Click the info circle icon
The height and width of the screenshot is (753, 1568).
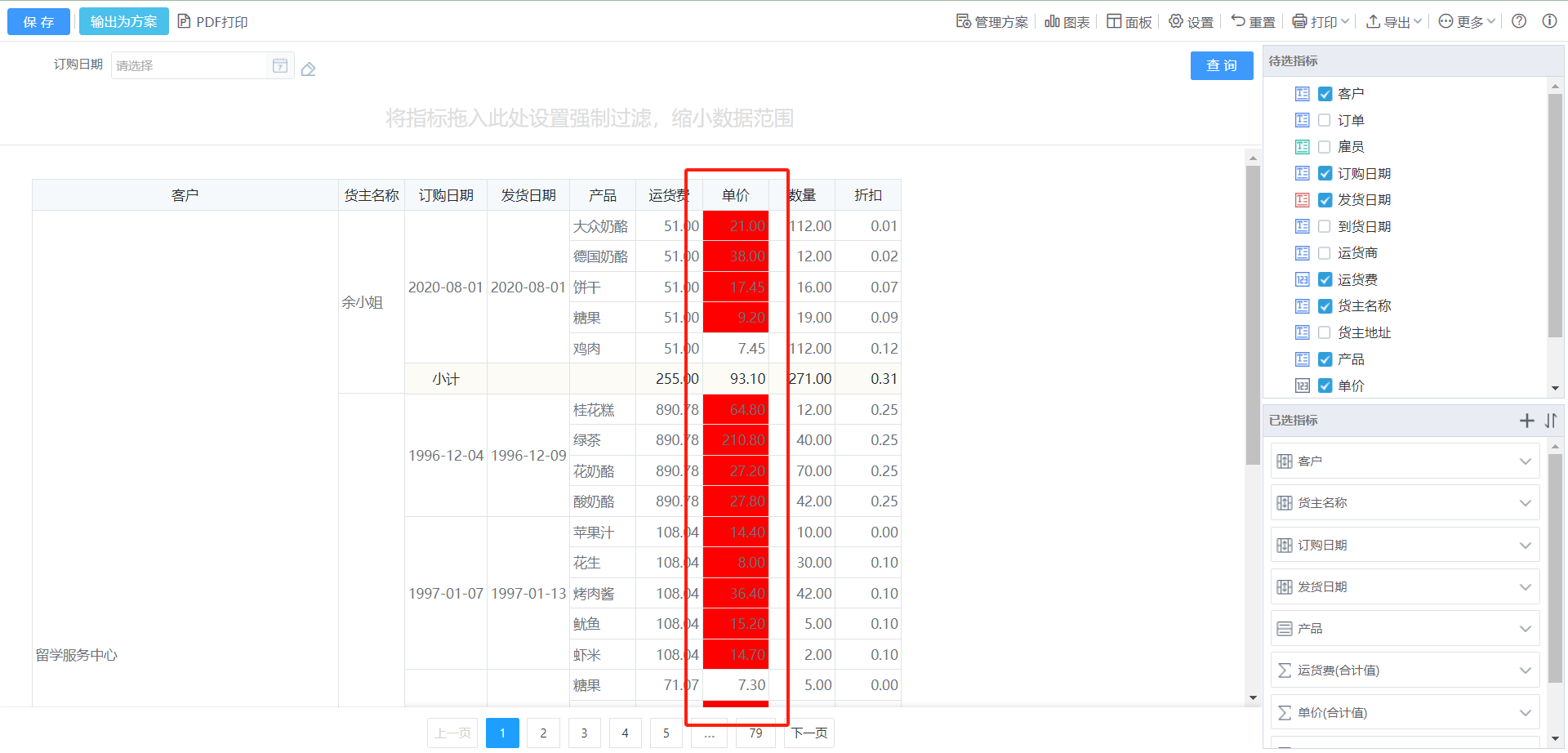(x=1549, y=21)
